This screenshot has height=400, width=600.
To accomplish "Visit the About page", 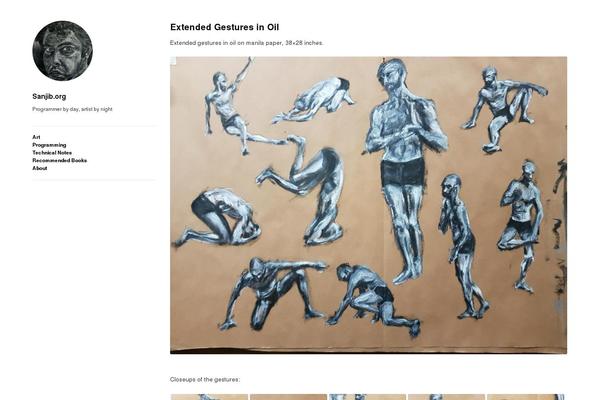I will (x=39, y=168).
